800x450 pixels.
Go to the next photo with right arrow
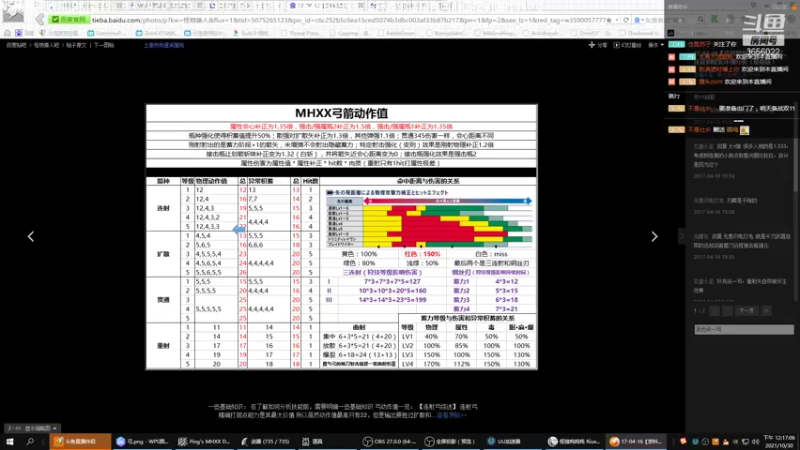pos(654,236)
